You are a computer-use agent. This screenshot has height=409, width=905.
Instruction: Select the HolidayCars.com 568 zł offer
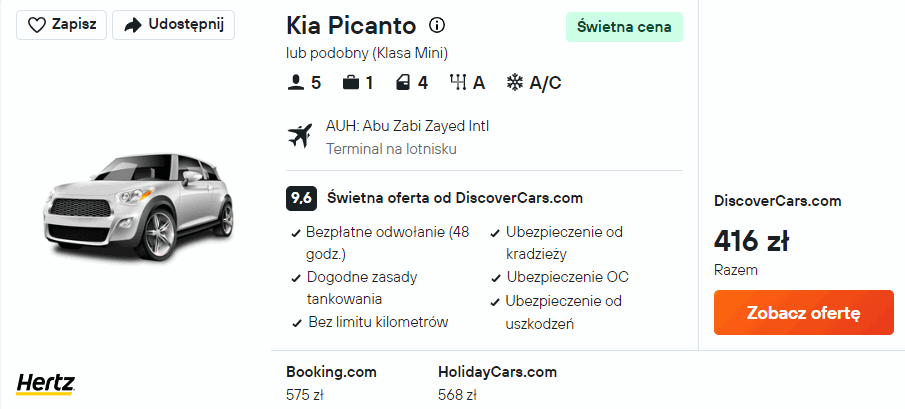pyautogui.click(x=497, y=382)
